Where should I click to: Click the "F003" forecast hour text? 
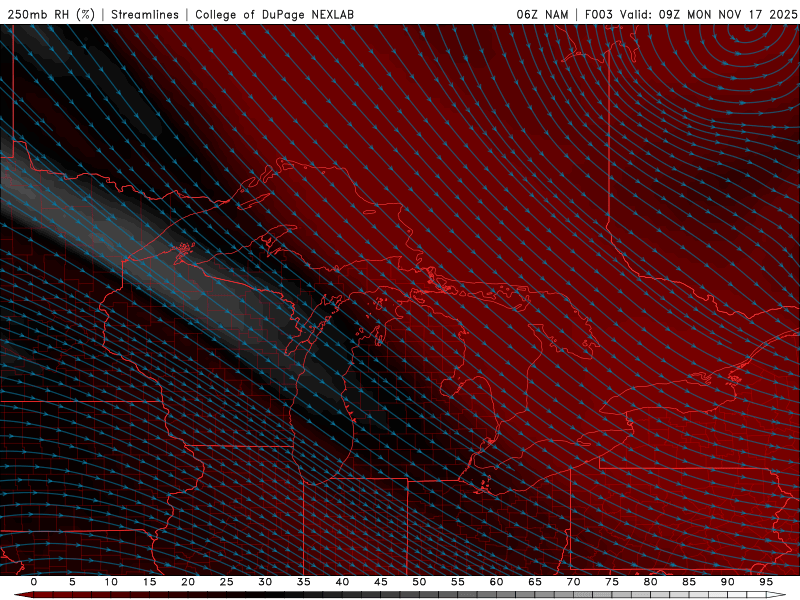click(x=598, y=14)
